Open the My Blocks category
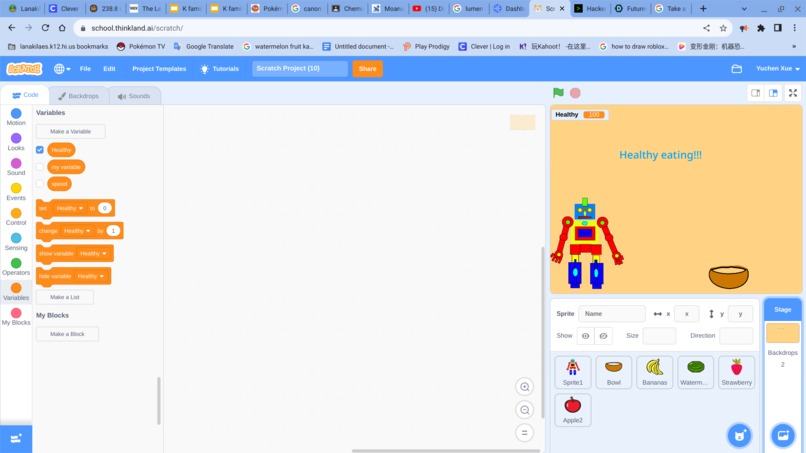Image resolution: width=806 pixels, height=453 pixels. coord(16,316)
